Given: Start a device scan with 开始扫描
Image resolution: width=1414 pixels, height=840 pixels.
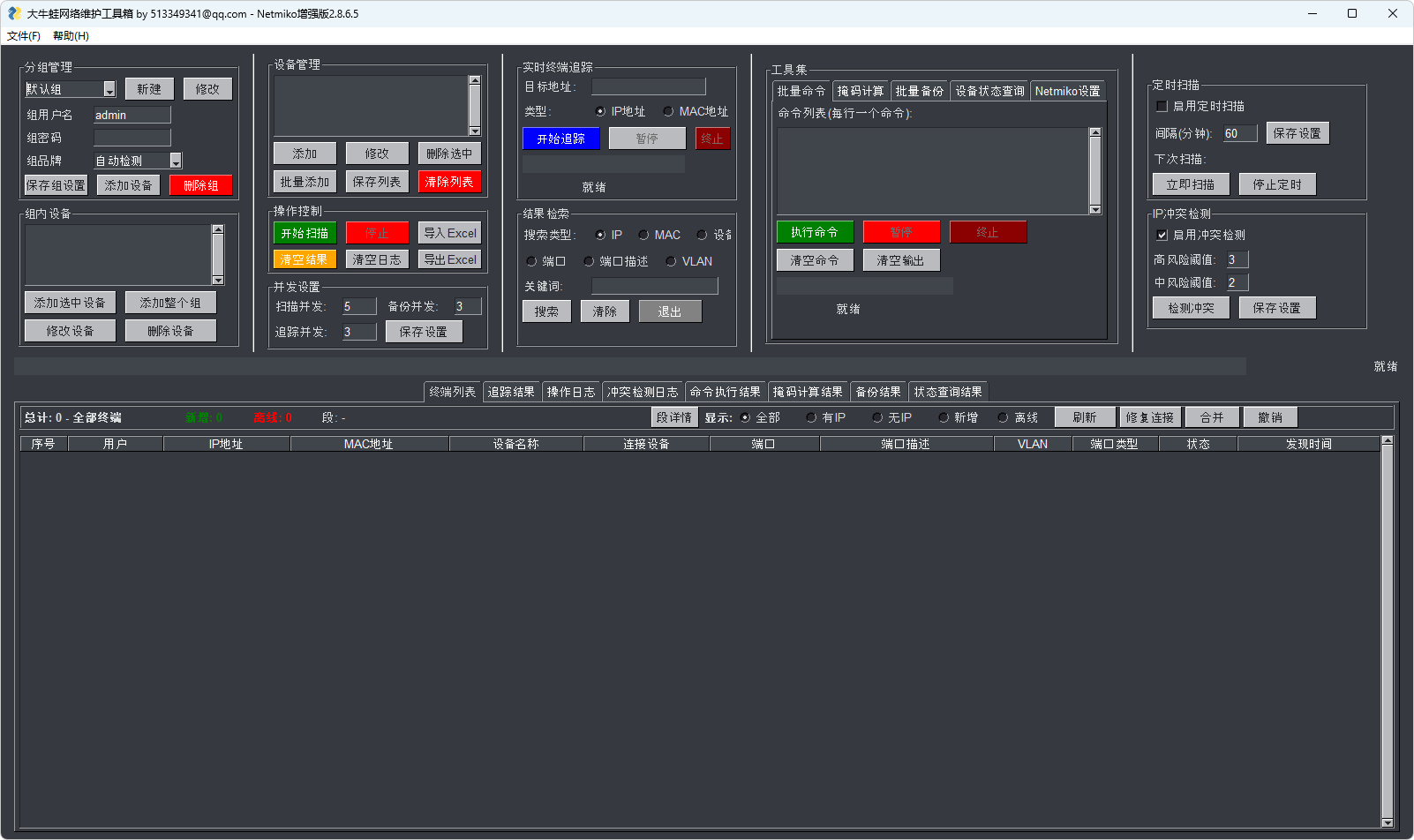Looking at the screenshot, I should 304,232.
